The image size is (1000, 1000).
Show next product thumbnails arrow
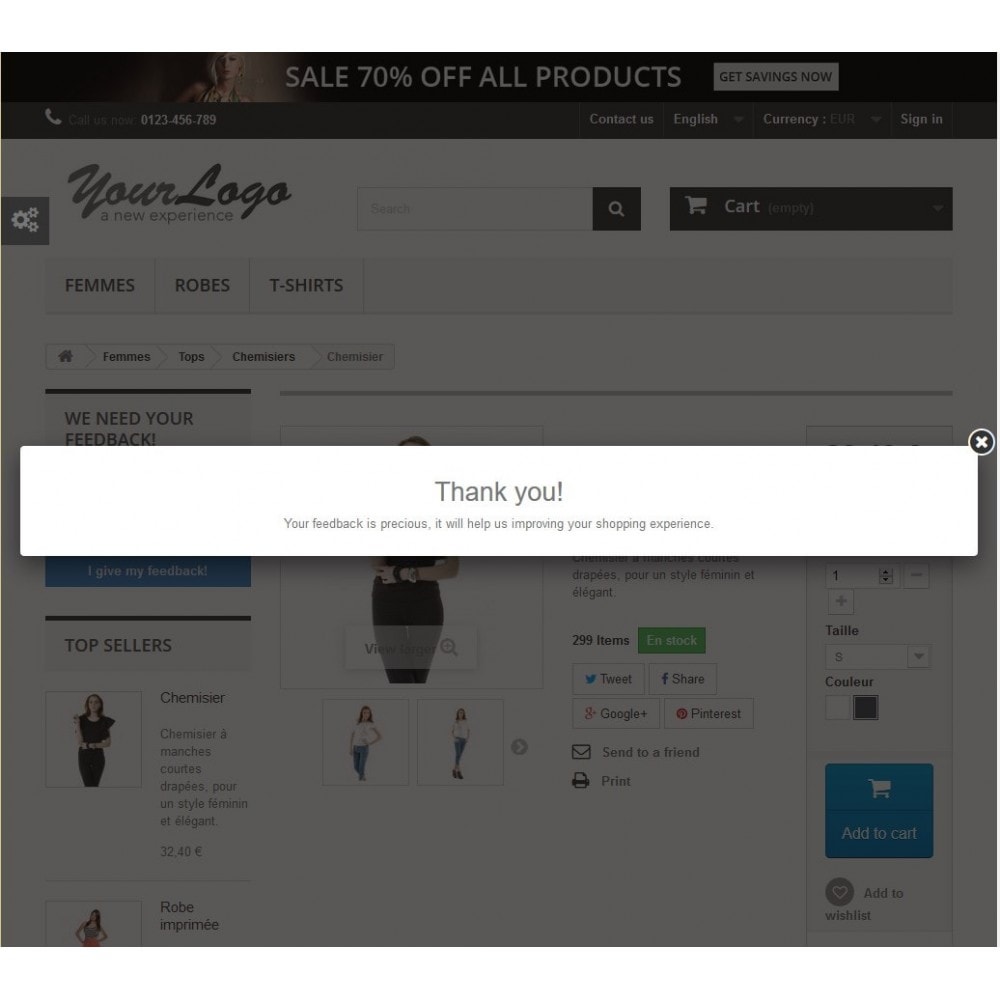pos(519,746)
